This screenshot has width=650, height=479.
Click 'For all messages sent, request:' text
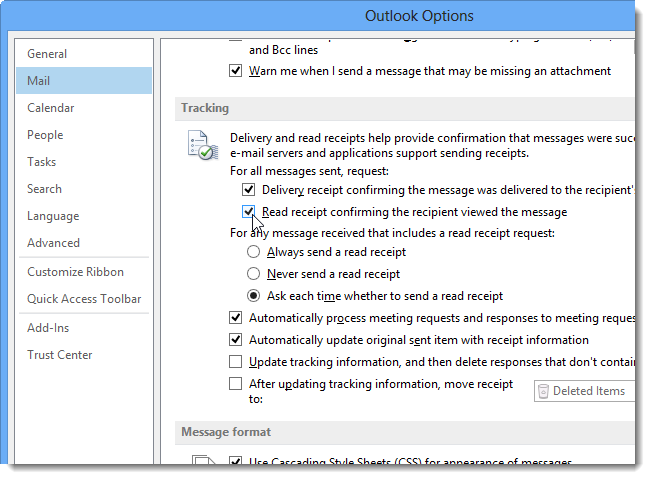(309, 171)
